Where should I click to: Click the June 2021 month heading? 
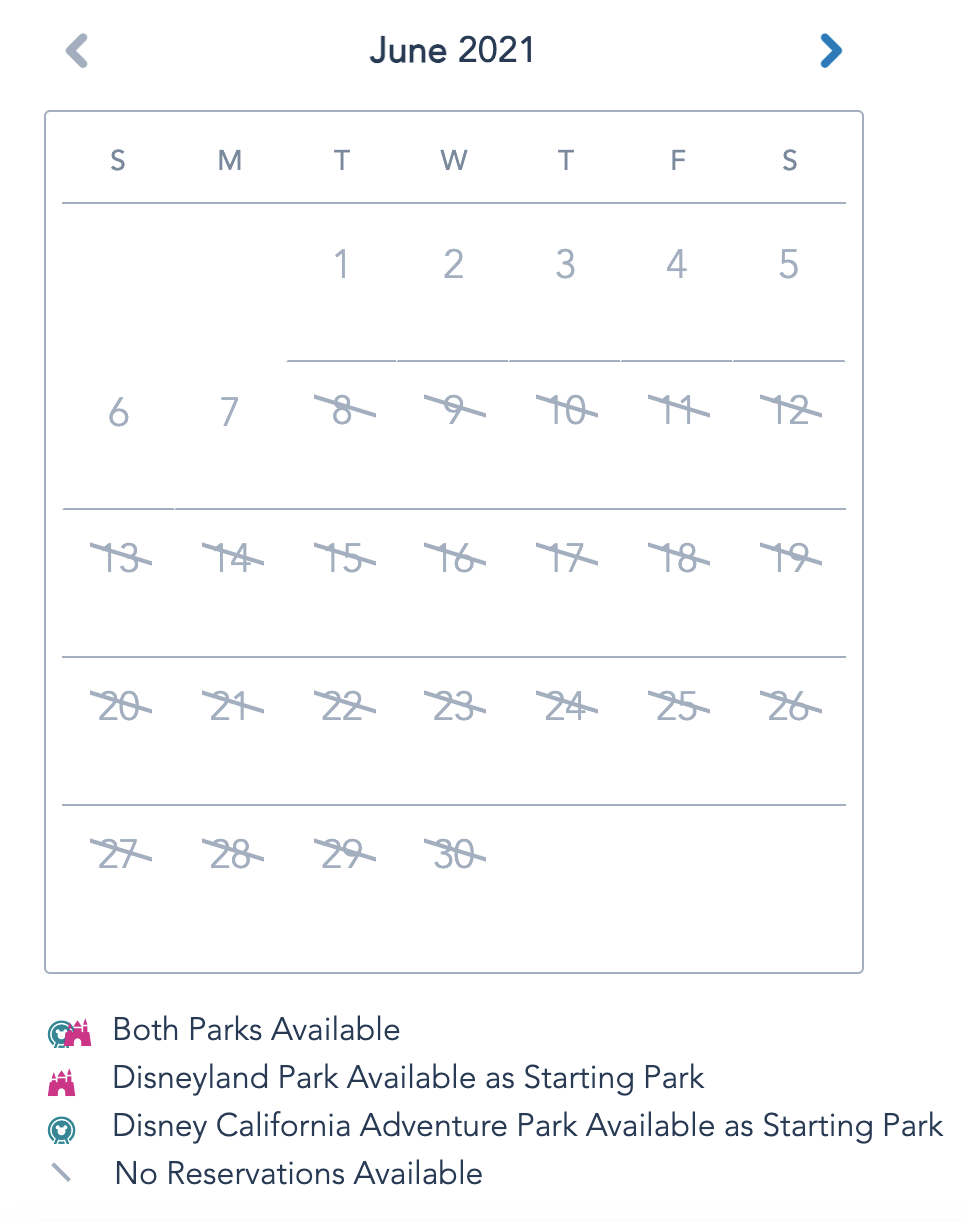[452, 51]
